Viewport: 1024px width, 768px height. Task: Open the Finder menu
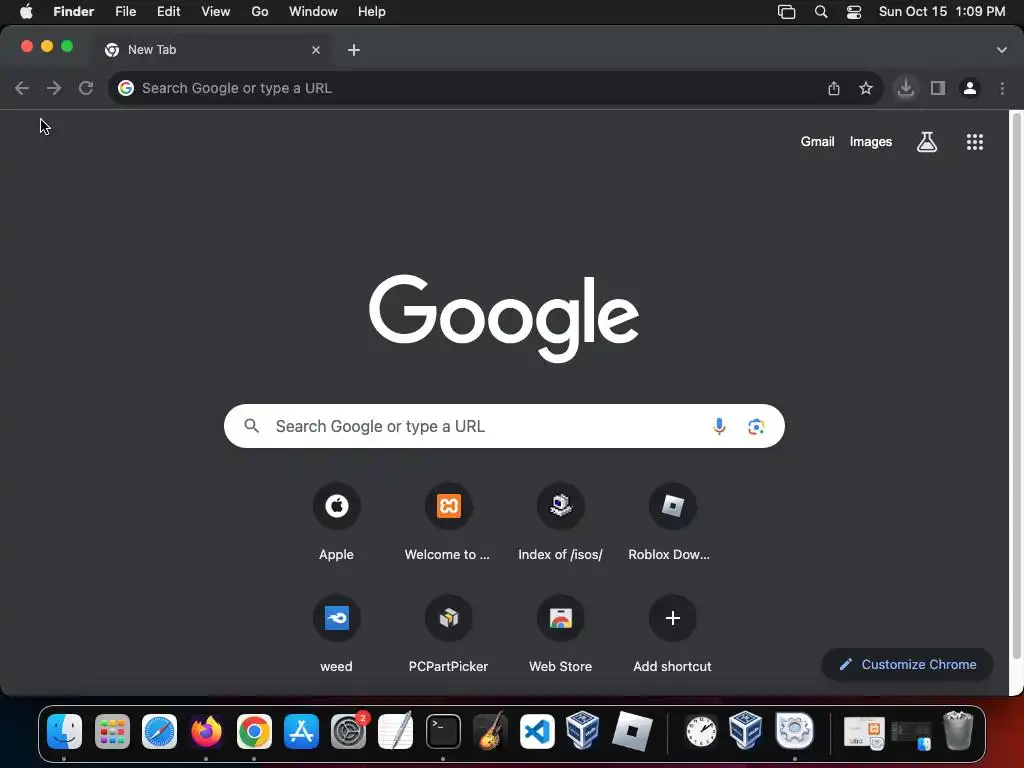click(x=74, y=12)
